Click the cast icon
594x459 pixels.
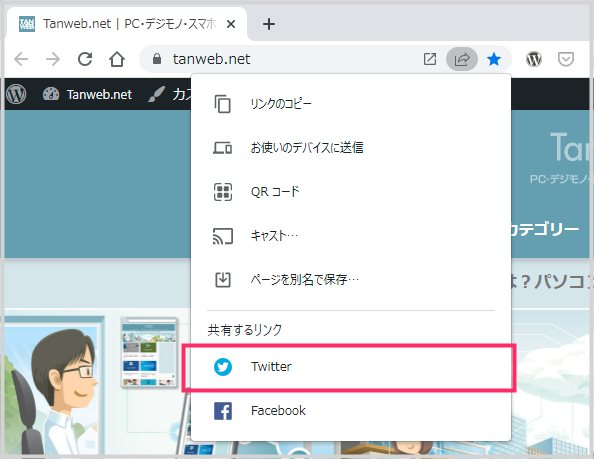[223, 236]
